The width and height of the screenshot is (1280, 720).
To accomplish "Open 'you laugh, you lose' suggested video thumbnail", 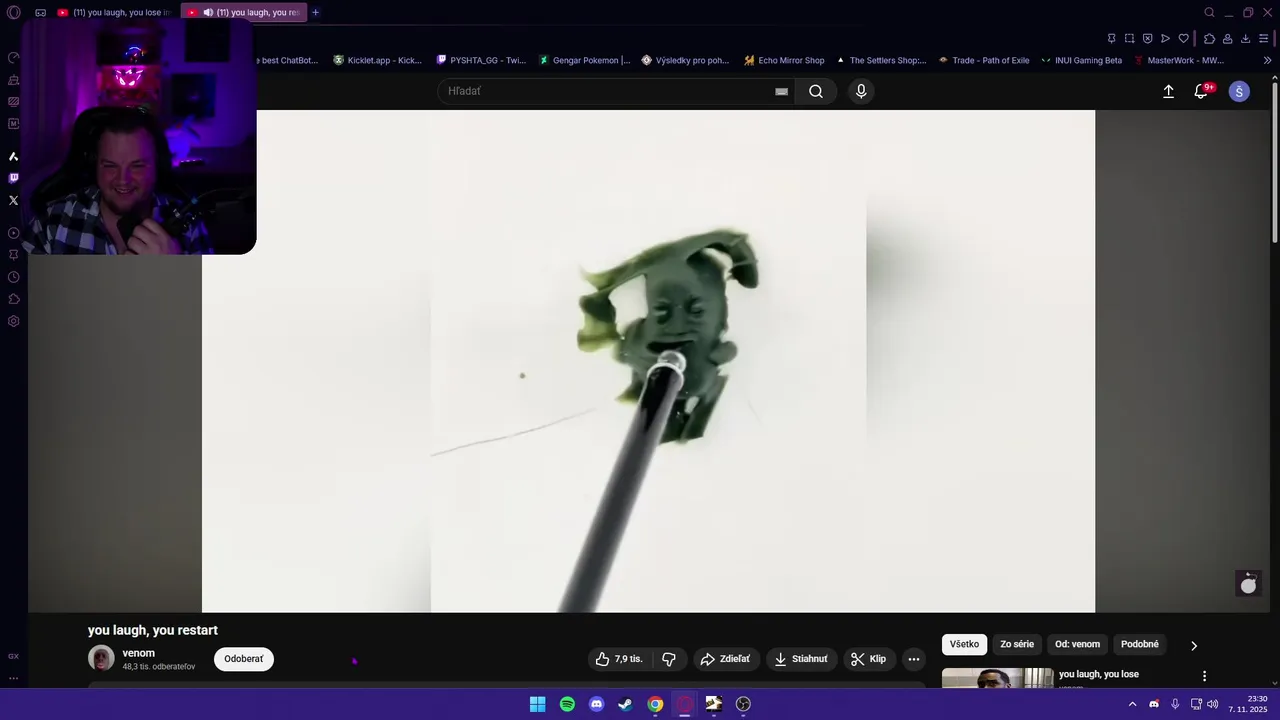I will pyautogui.click(x=998, y=678).
